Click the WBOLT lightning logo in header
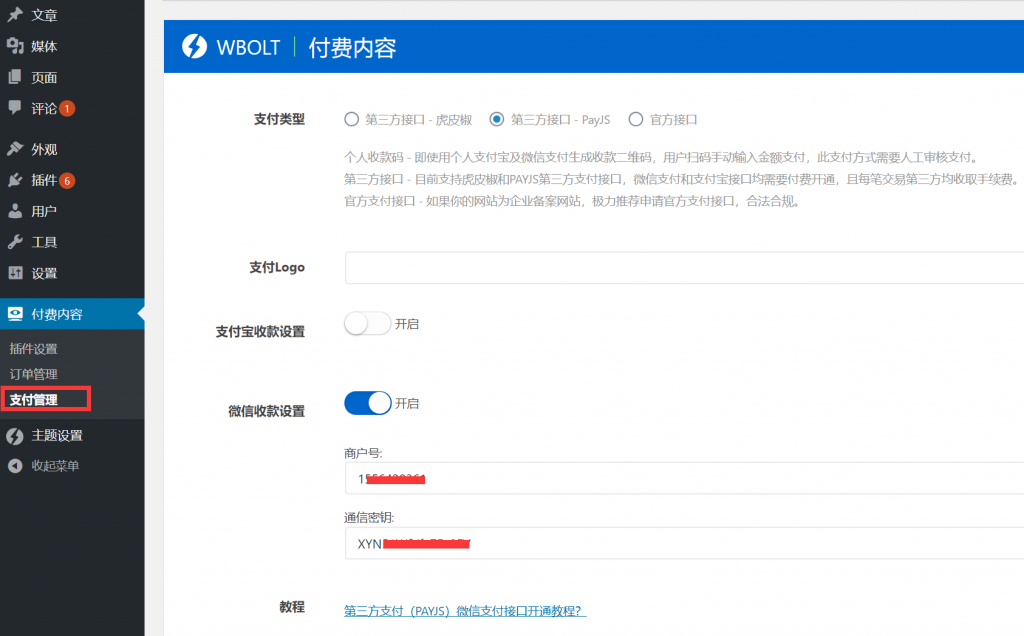Viewport: 1024px width, 636px height. (x=194, y=46)
